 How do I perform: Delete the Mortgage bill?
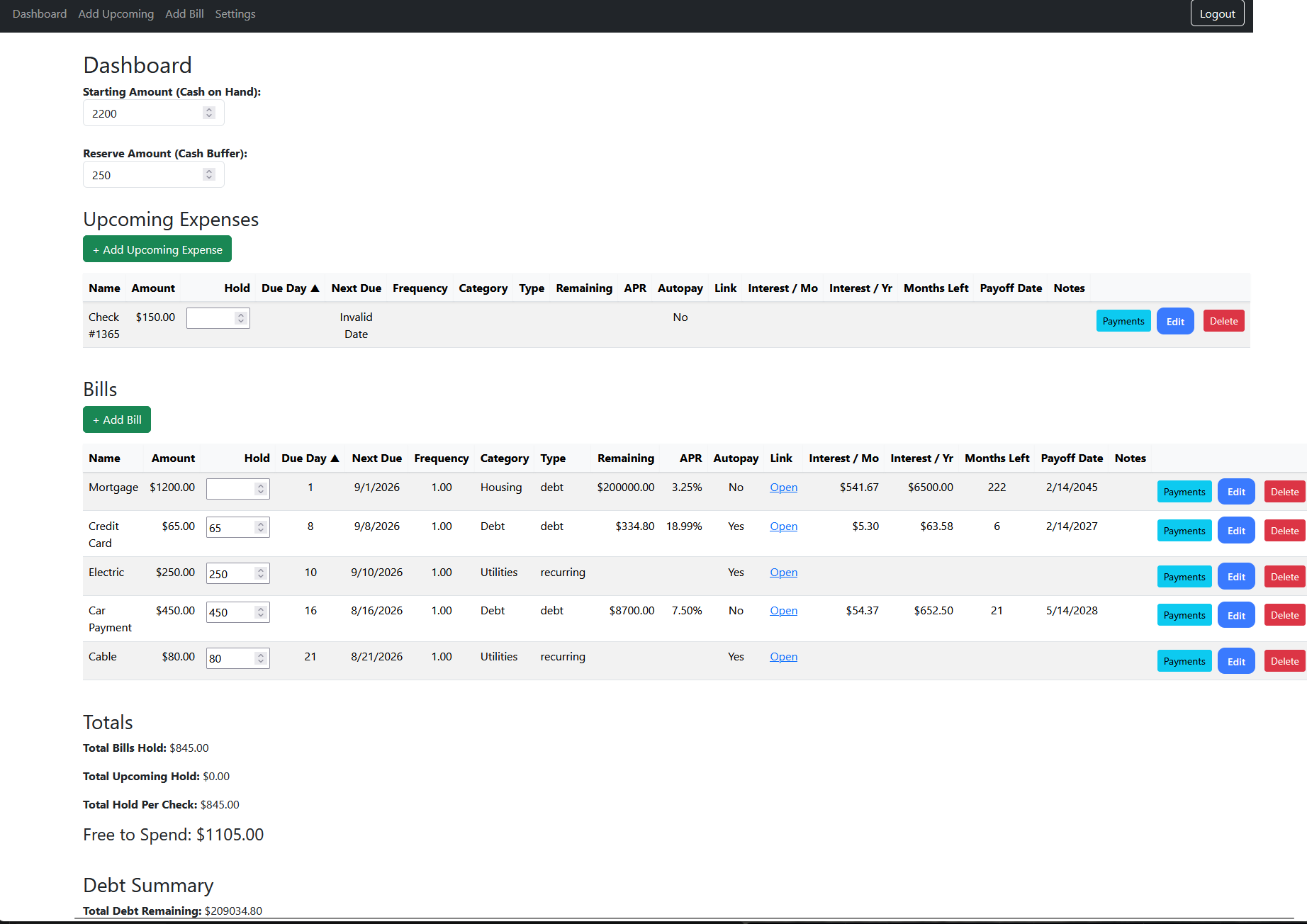click(1284, 492)
